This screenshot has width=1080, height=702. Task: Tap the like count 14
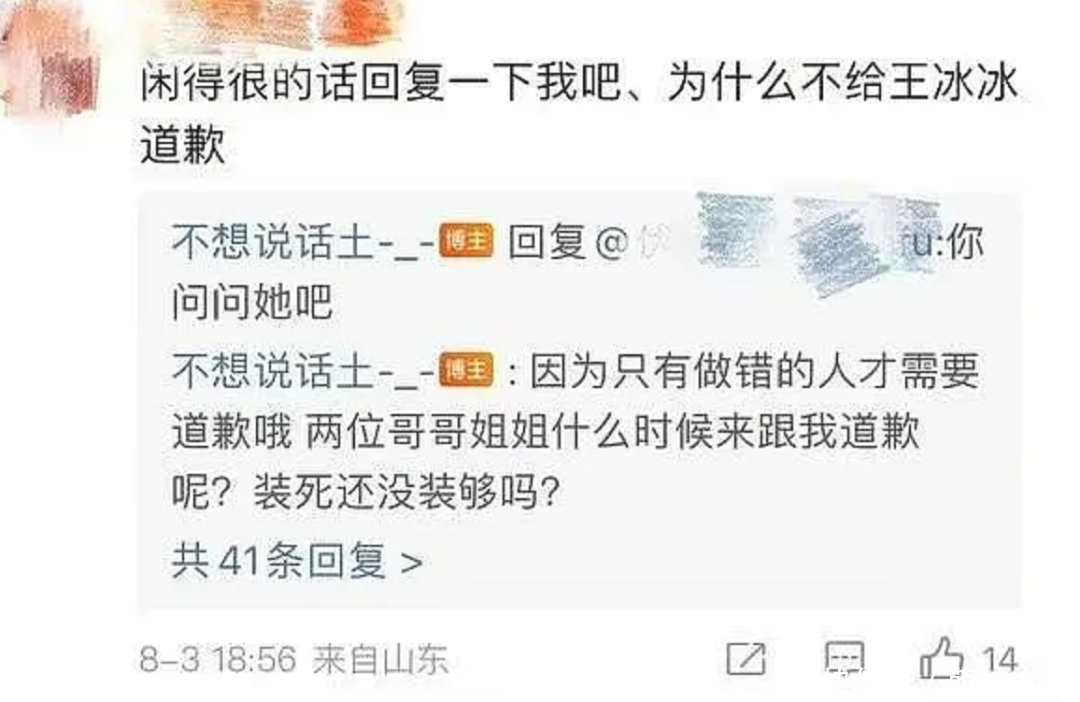pos(999,660)
